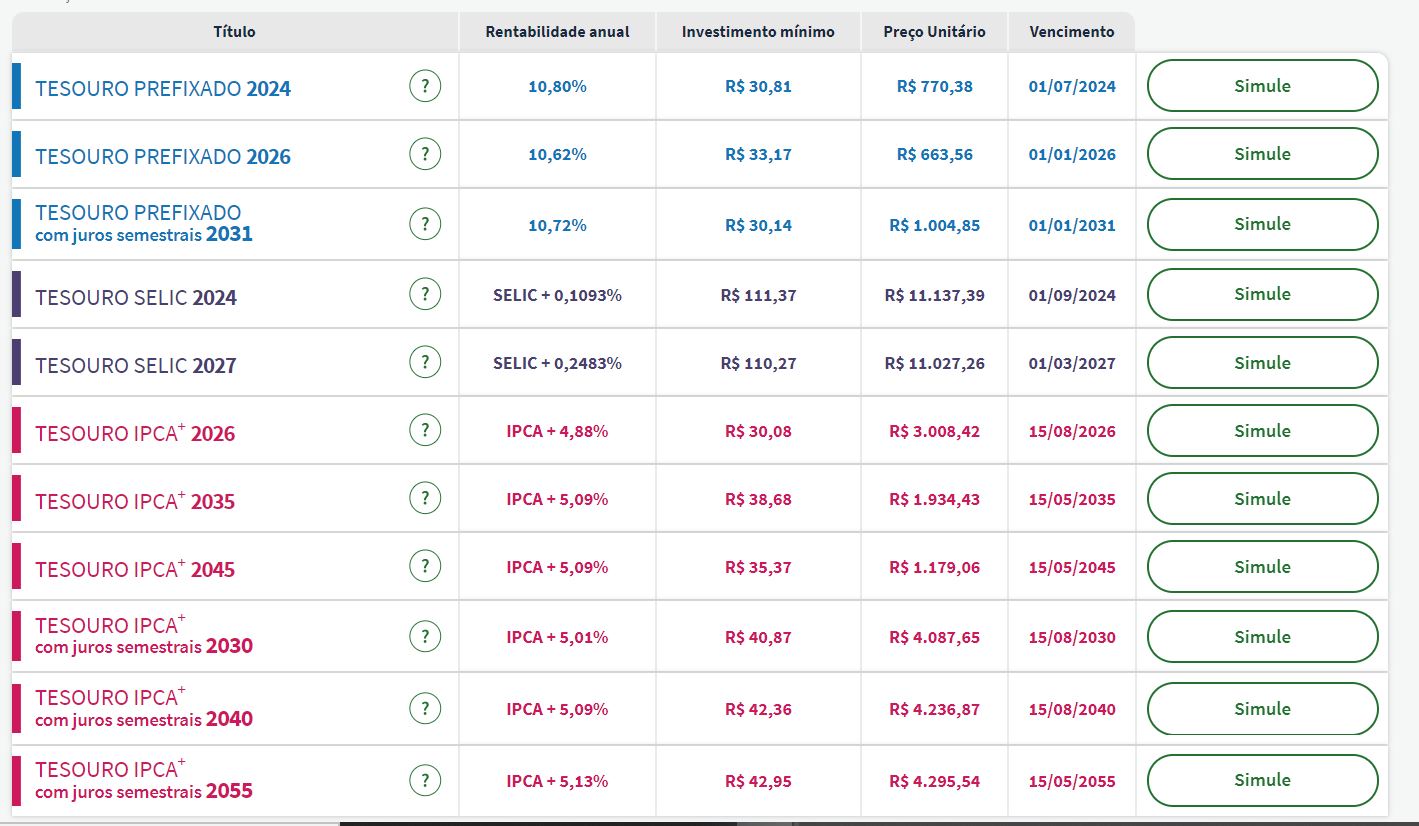Simulate Tesouro Prefixado 2024 investment

pyautogui.click(x=1262, y=86)
